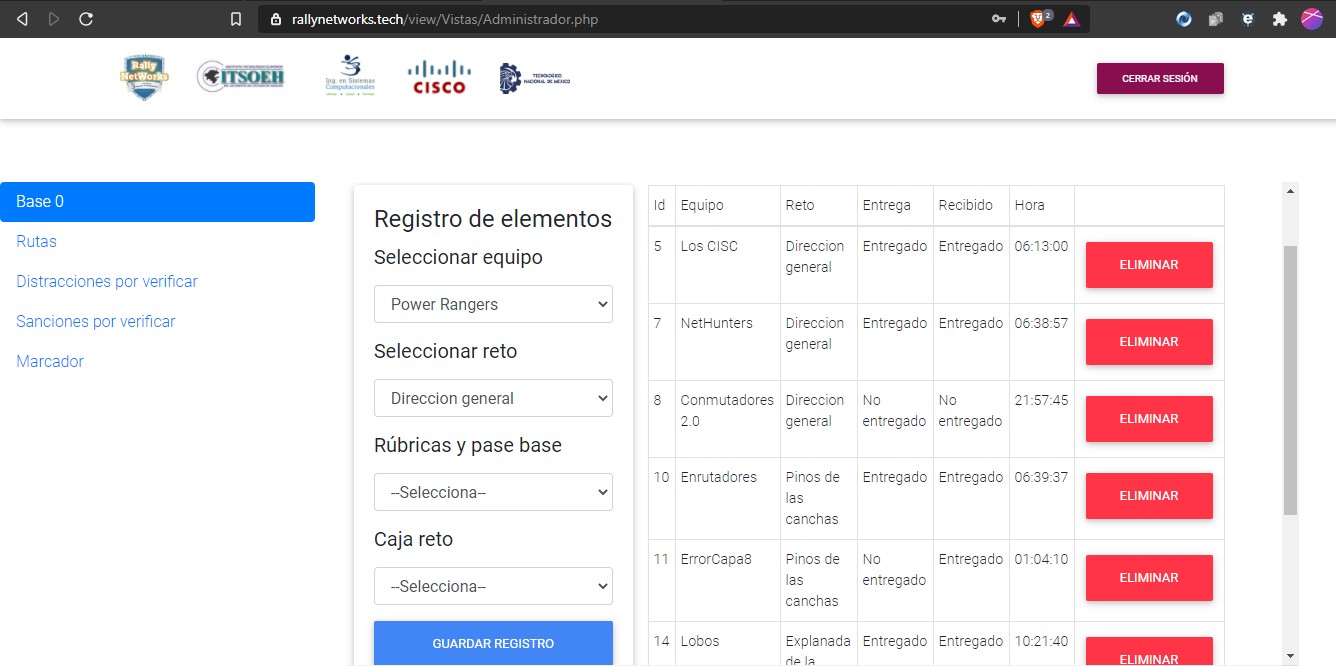This screenshot has height=666, width=1336.
Task: Open the saved passwords key icon
Action: [x=998, y=19]
